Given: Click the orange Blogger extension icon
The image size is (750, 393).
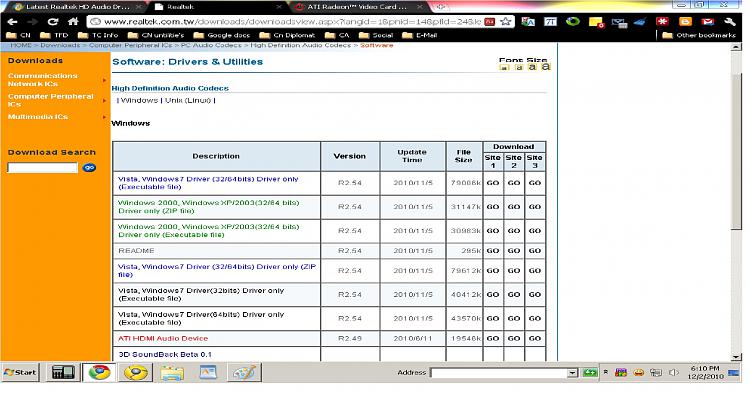Looking at the screenshot, I should pos(685,22).
